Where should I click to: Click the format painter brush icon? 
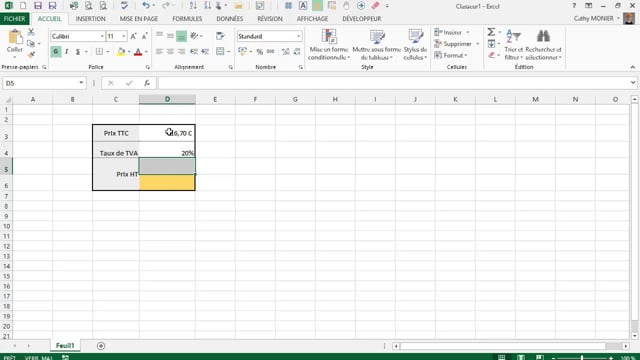tap(31, 55)
